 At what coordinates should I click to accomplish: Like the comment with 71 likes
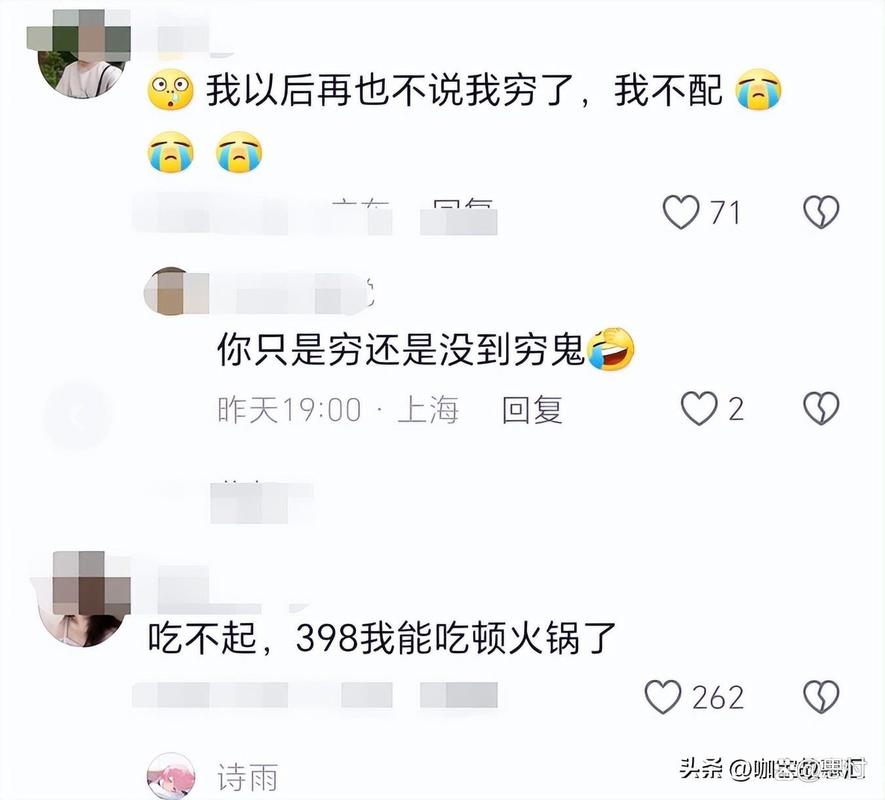tap(681, 212)
